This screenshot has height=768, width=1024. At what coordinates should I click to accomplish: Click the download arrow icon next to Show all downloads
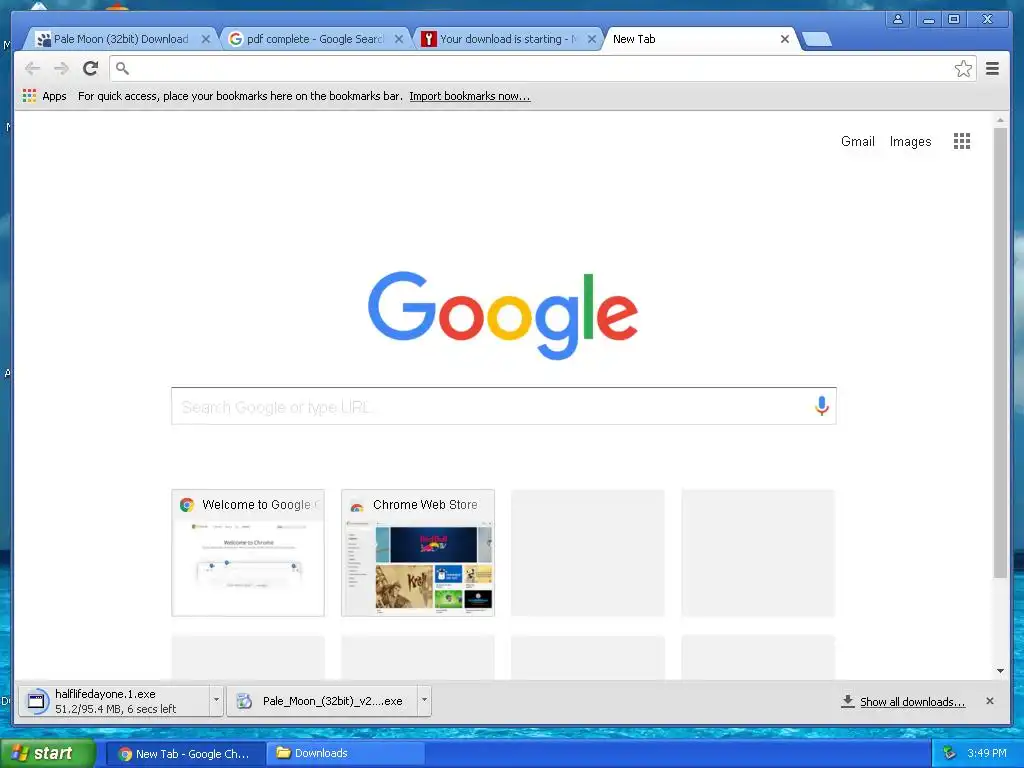[x=848, y=701]
